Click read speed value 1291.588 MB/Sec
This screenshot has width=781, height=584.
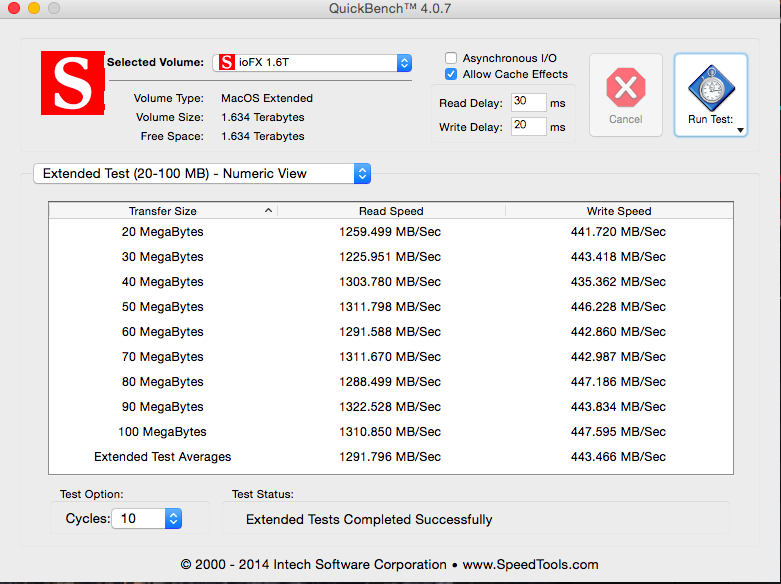click(390, 331)
